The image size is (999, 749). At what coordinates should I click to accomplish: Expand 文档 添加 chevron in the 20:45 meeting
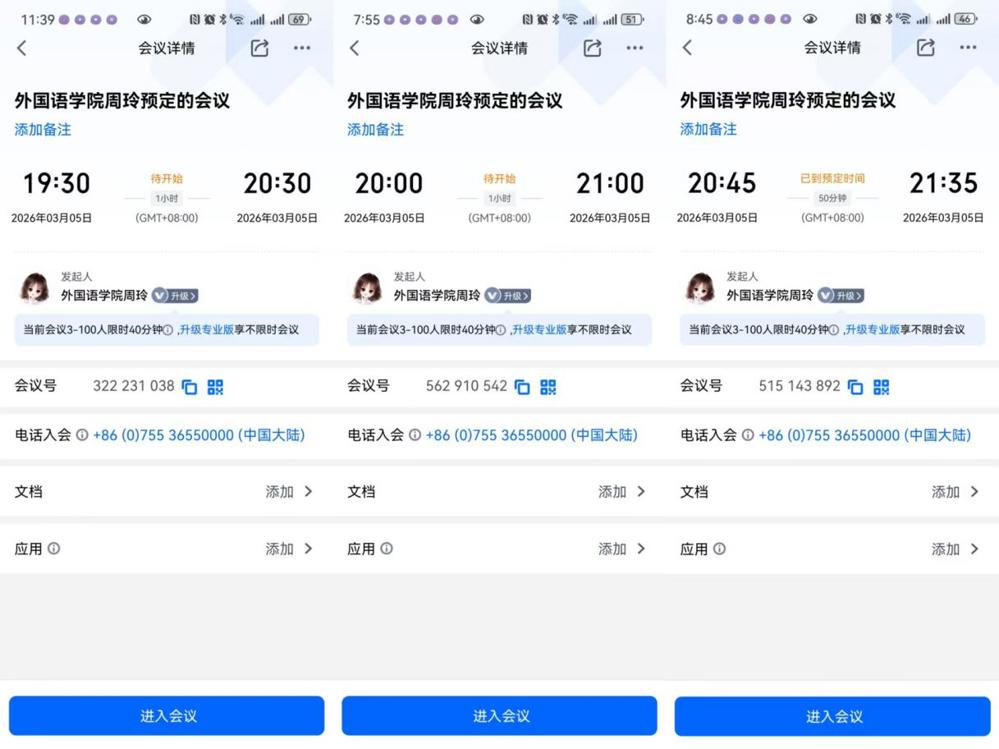974,491
